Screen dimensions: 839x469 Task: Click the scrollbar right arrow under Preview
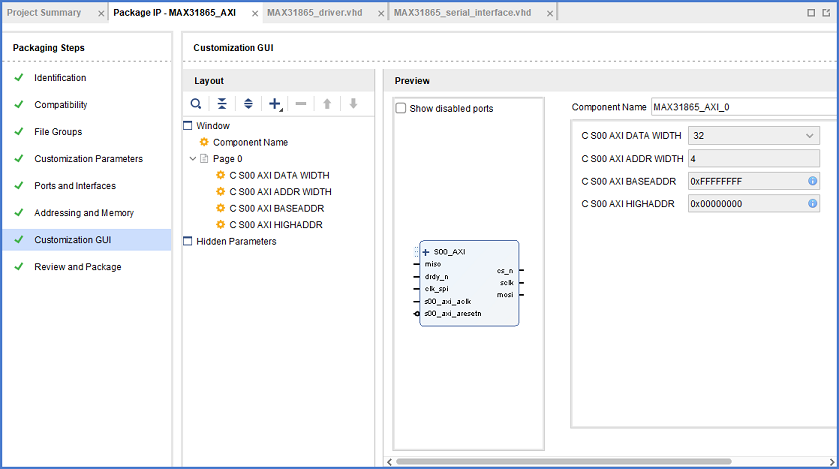click(x=832, y=462)
